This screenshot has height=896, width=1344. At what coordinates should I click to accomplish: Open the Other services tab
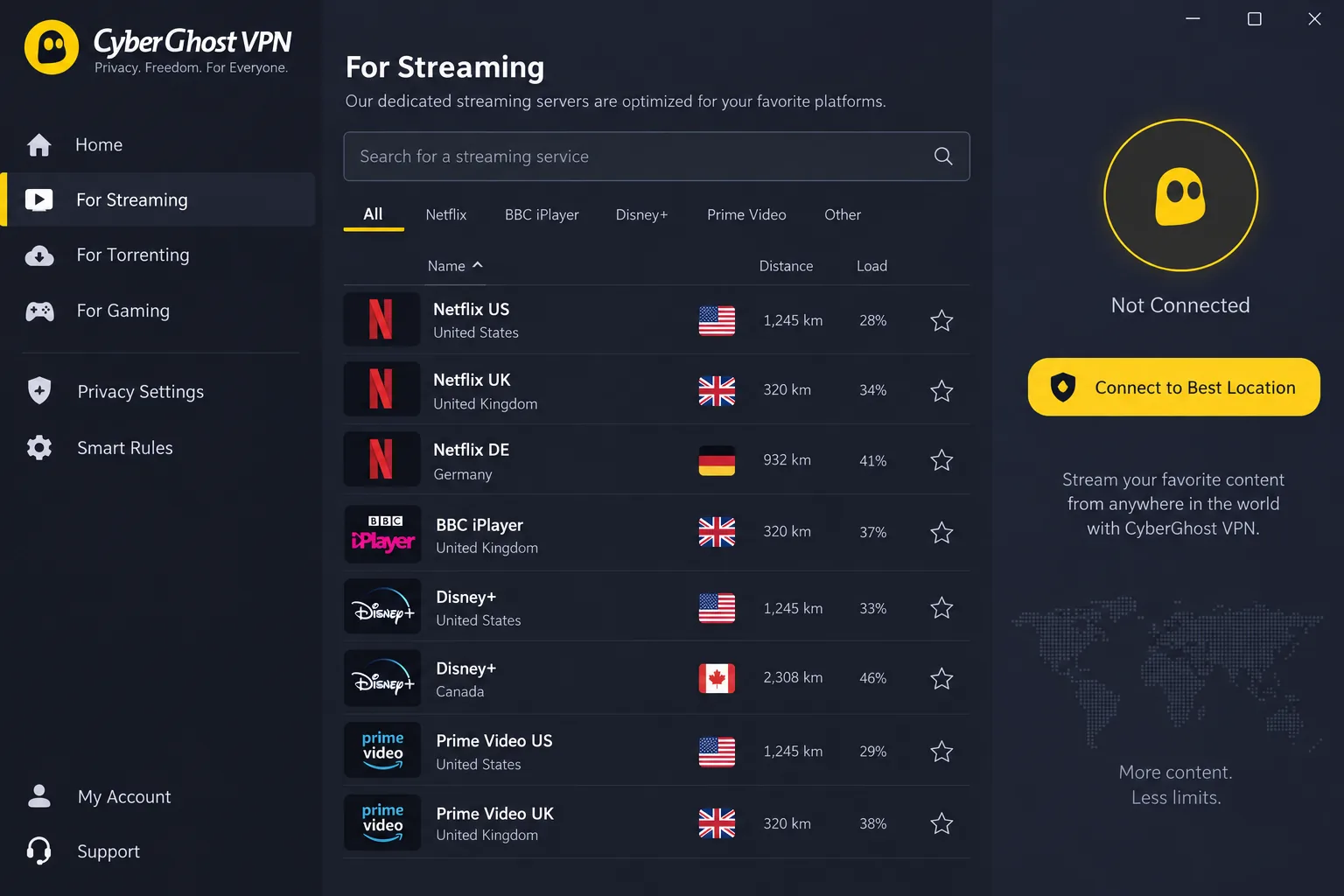(843, 214)
